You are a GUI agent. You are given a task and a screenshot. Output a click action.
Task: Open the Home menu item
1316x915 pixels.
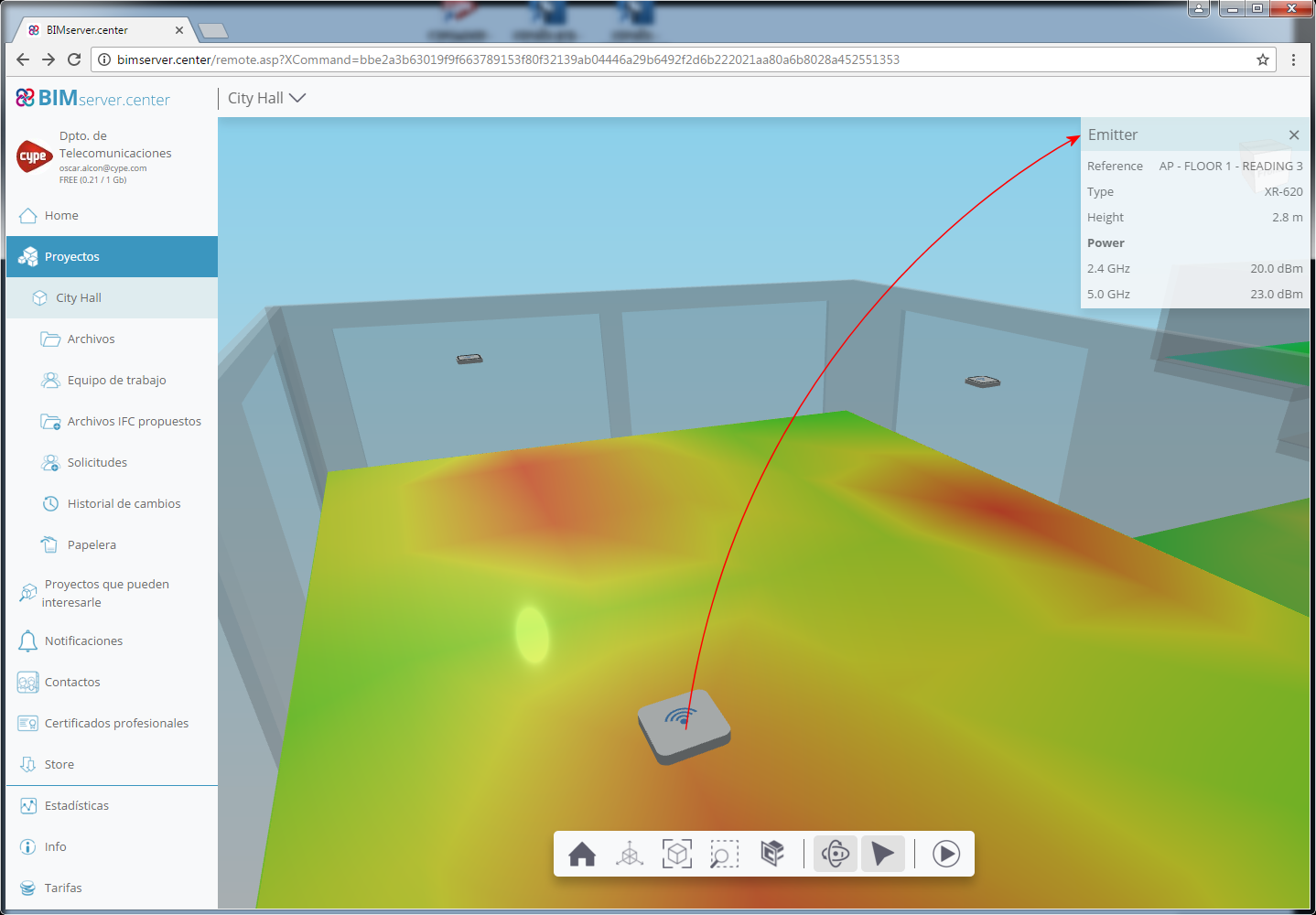click(112, 216)
